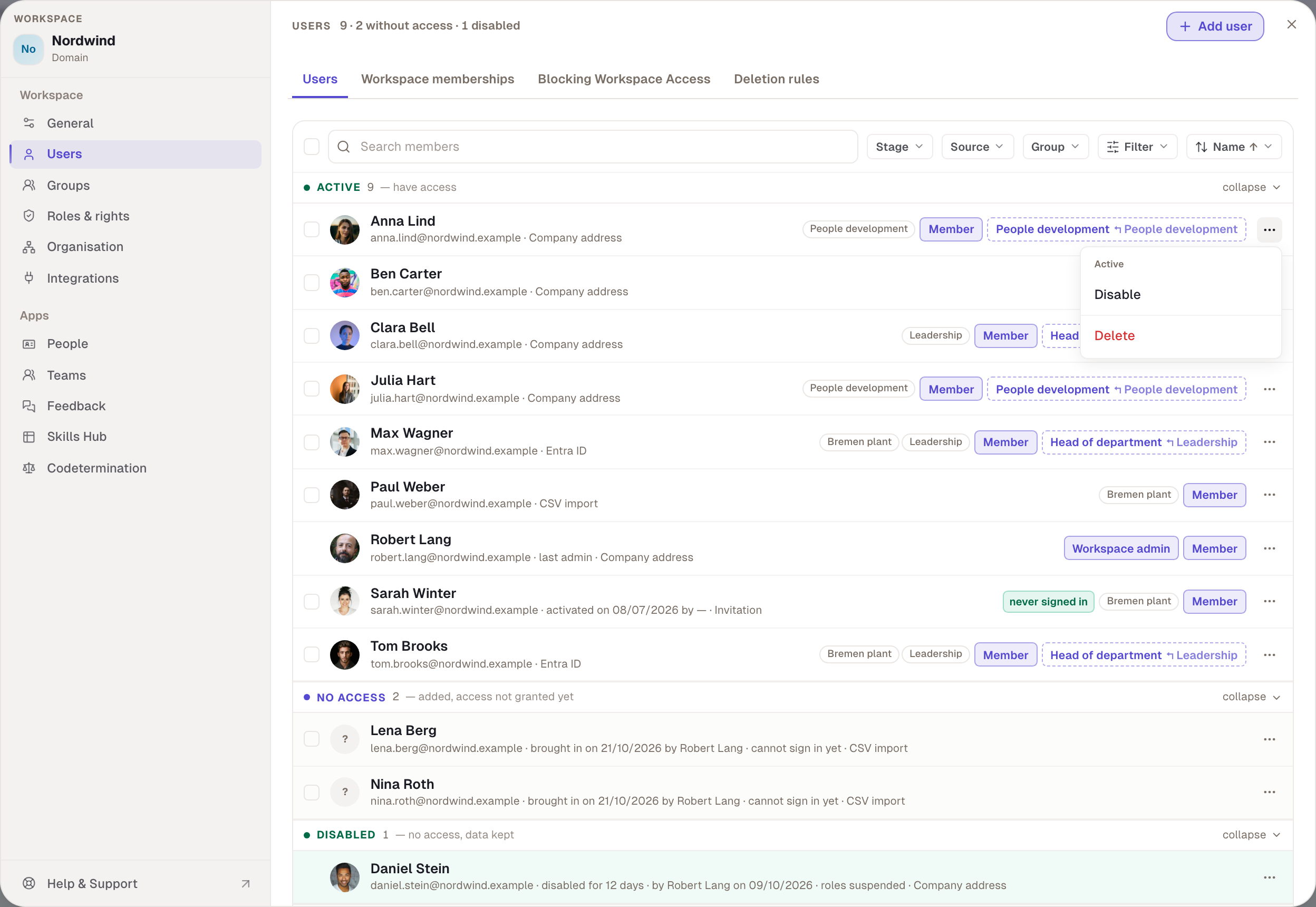Click Member badge on Tom Brooks row
Viewport: 1316px width, 907px height.
[1005, 655]
